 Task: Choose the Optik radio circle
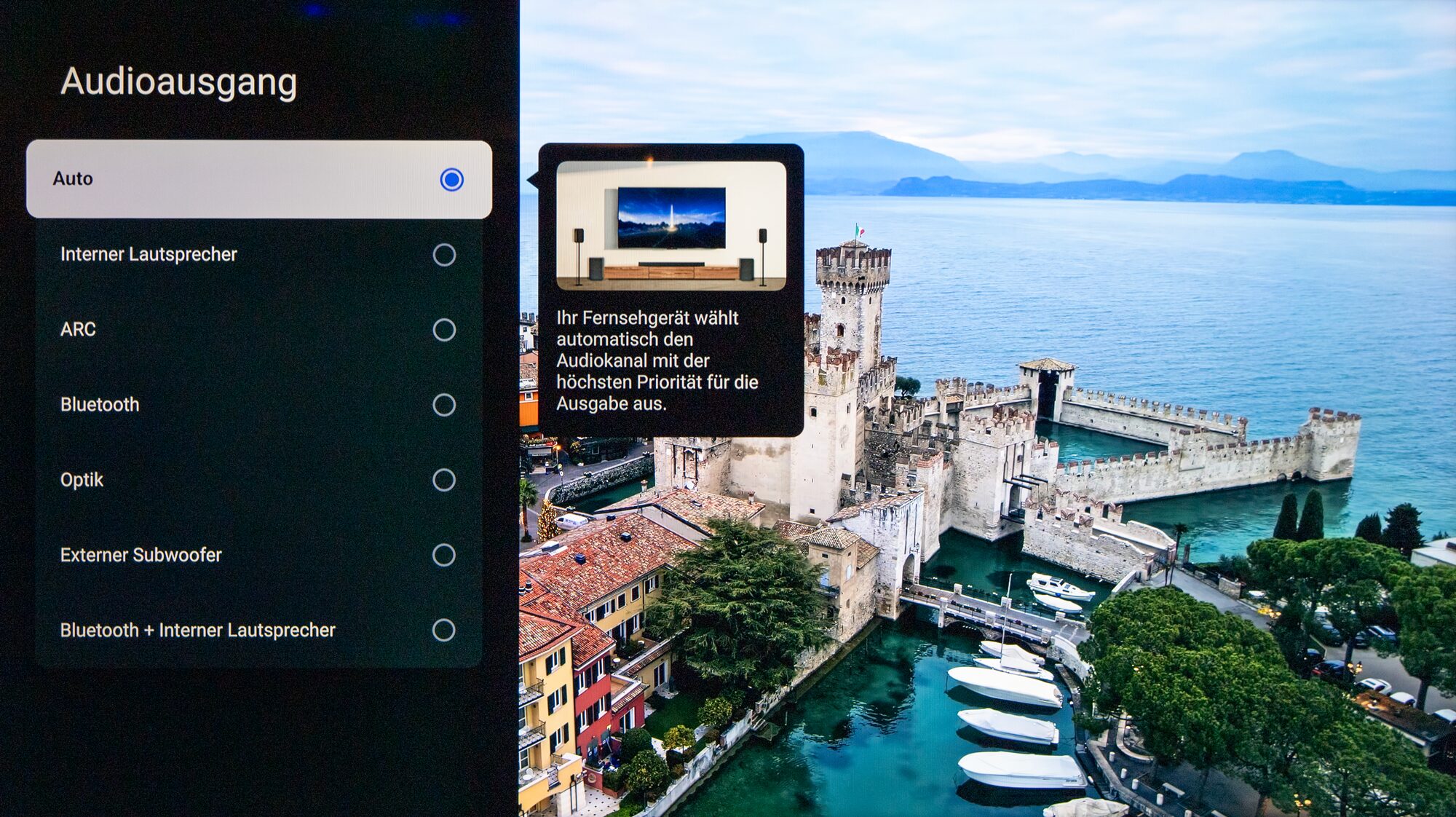[x=444, y=480]
